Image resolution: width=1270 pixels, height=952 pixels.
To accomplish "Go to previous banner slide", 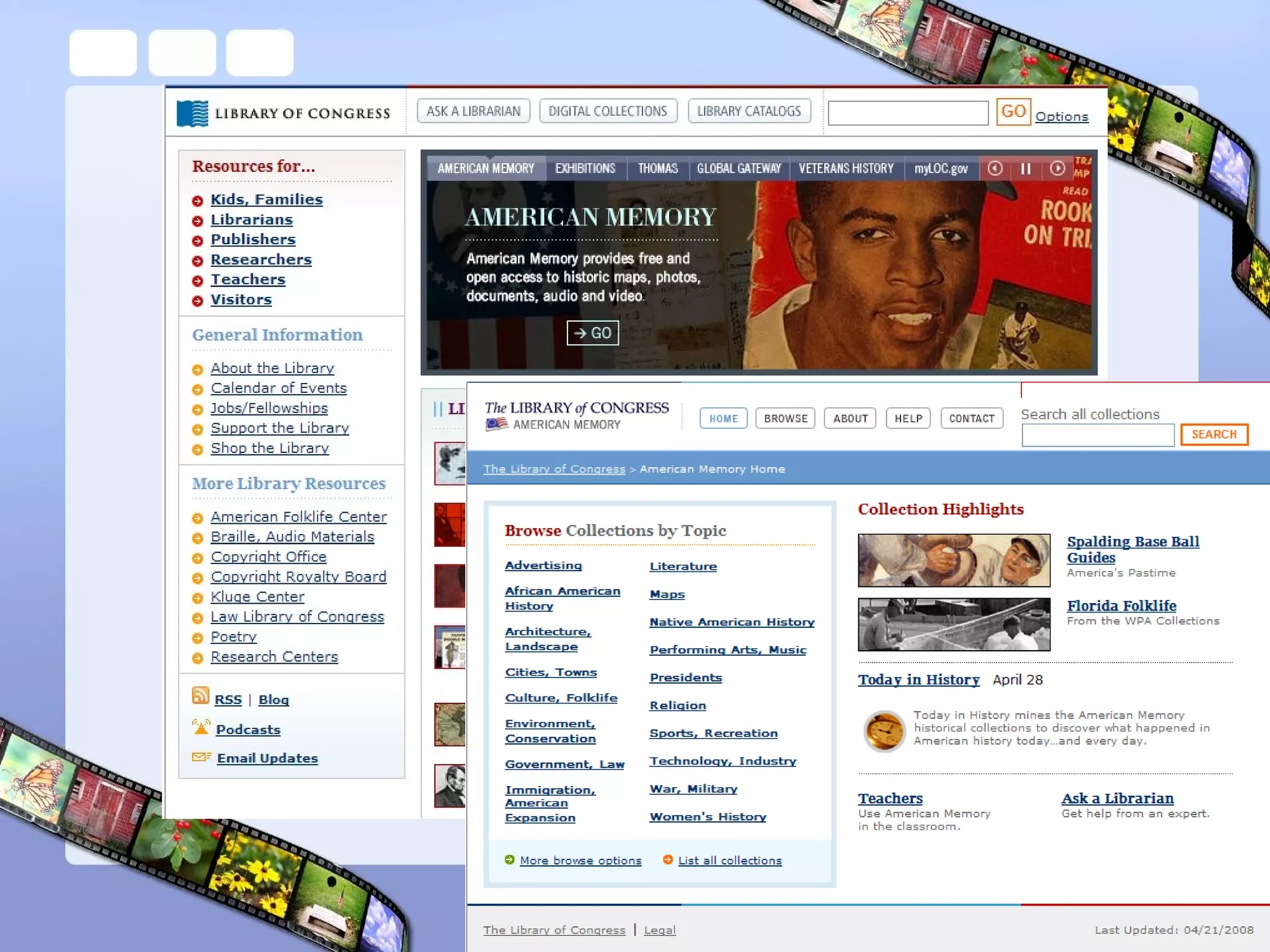I will pos(995,169).
